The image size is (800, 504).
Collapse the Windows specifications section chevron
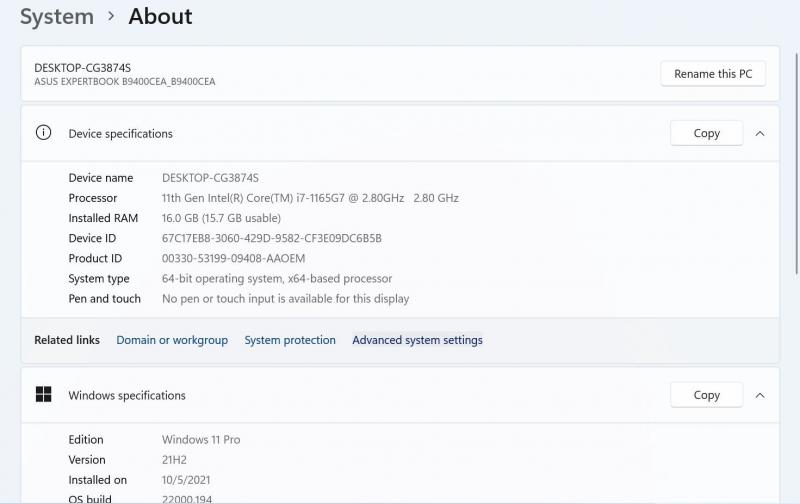click(760, 395)
